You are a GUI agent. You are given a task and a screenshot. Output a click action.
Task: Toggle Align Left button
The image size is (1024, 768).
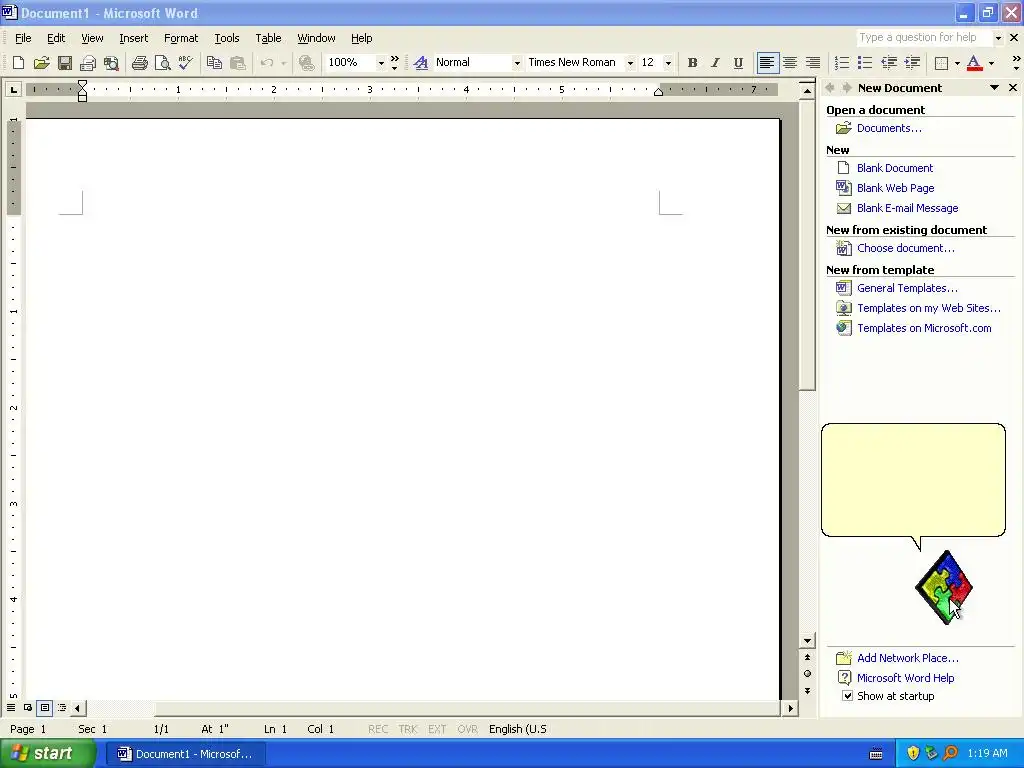point(767,63)
